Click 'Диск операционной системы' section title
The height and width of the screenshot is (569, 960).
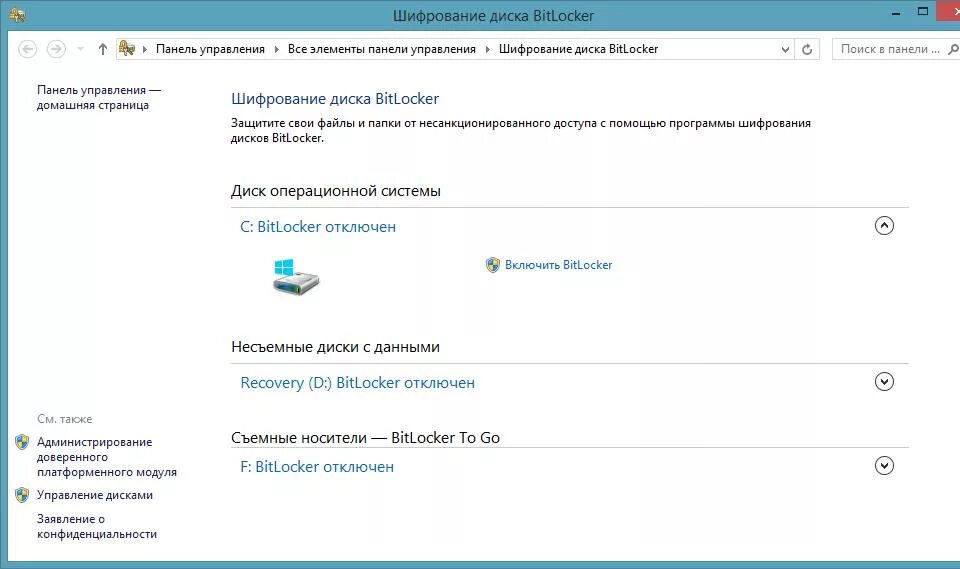(336, 191)
